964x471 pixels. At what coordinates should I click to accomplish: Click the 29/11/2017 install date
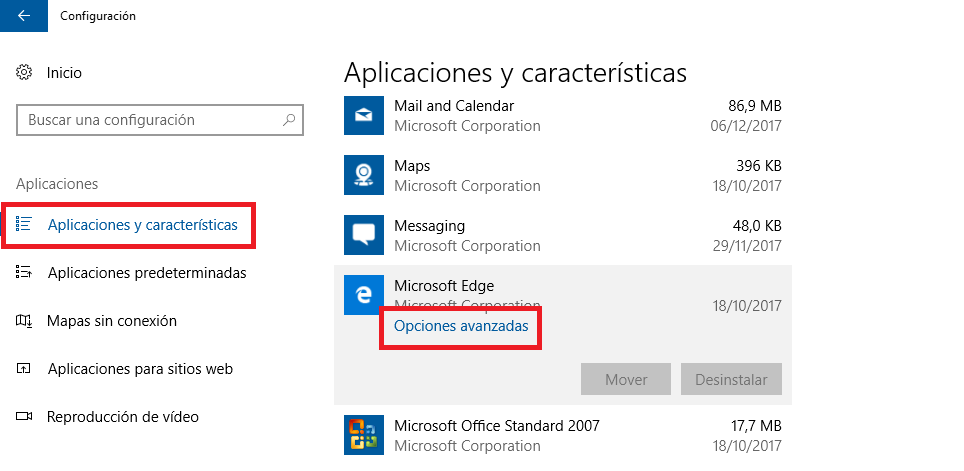746,246
